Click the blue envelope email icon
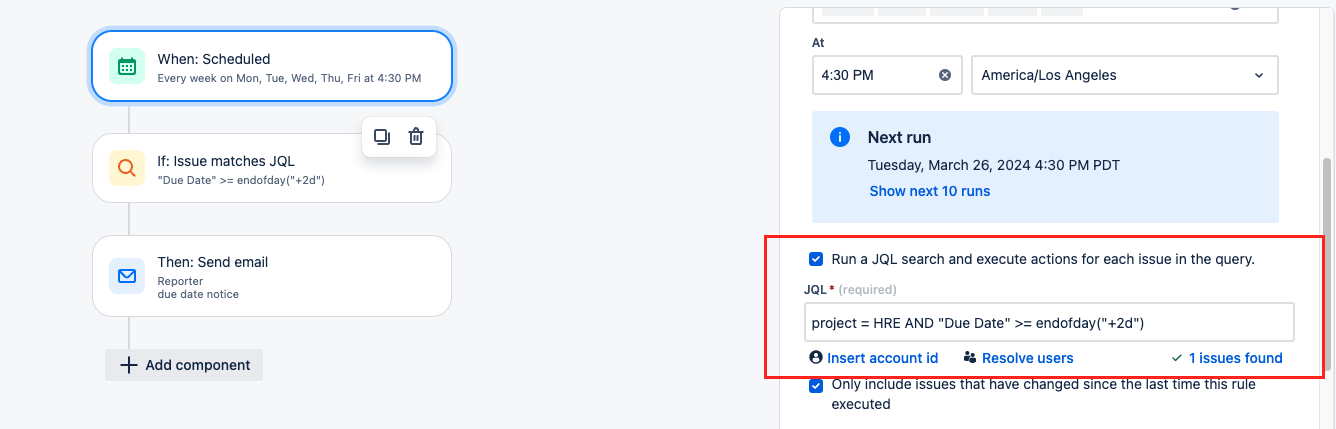The height and width of the screenshot is (429, 1336). [127, 276]
